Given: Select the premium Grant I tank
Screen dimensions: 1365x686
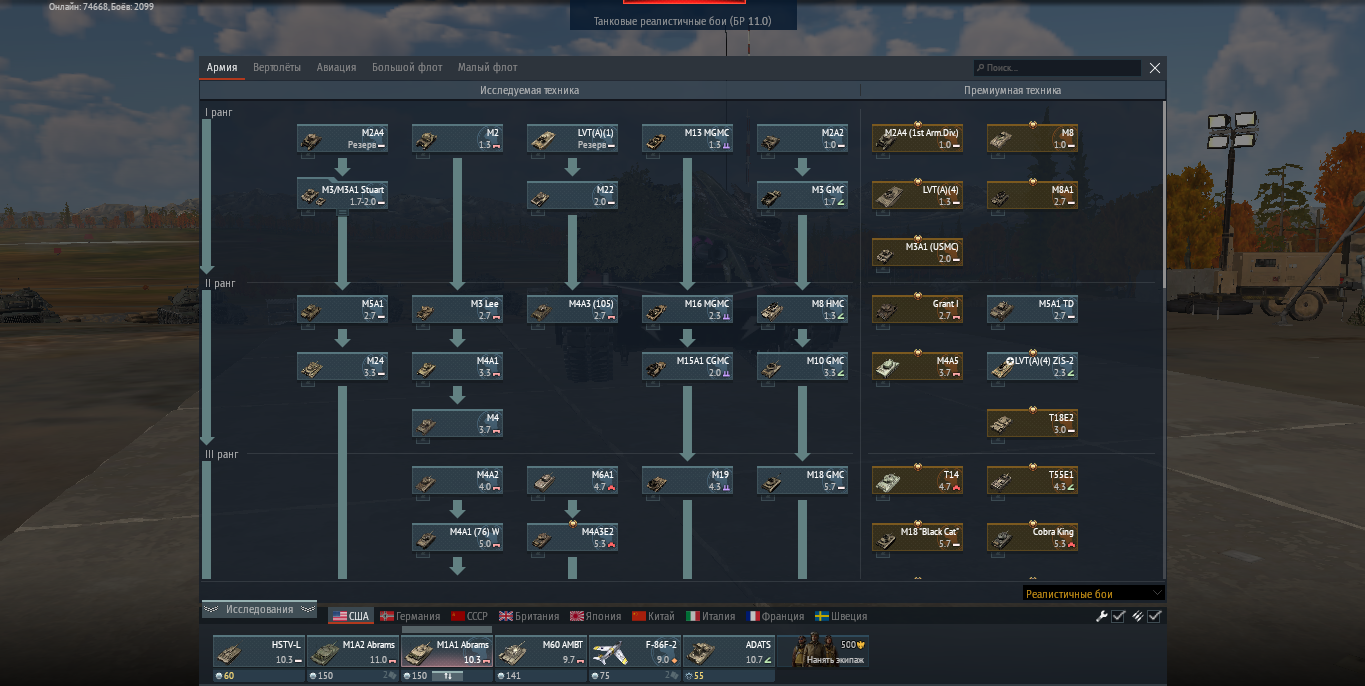Looking at the screenshot, I should pyautogui.click(x=917, y=309).
